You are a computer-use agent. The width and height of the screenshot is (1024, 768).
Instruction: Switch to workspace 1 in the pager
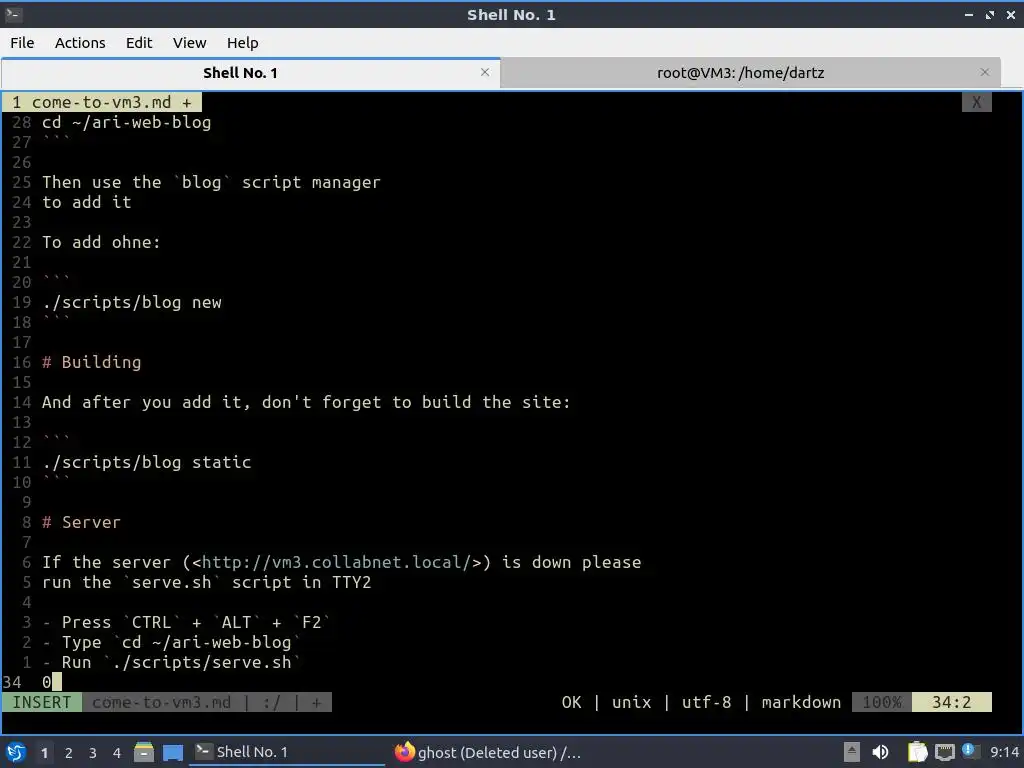click(x=44, y=753)
